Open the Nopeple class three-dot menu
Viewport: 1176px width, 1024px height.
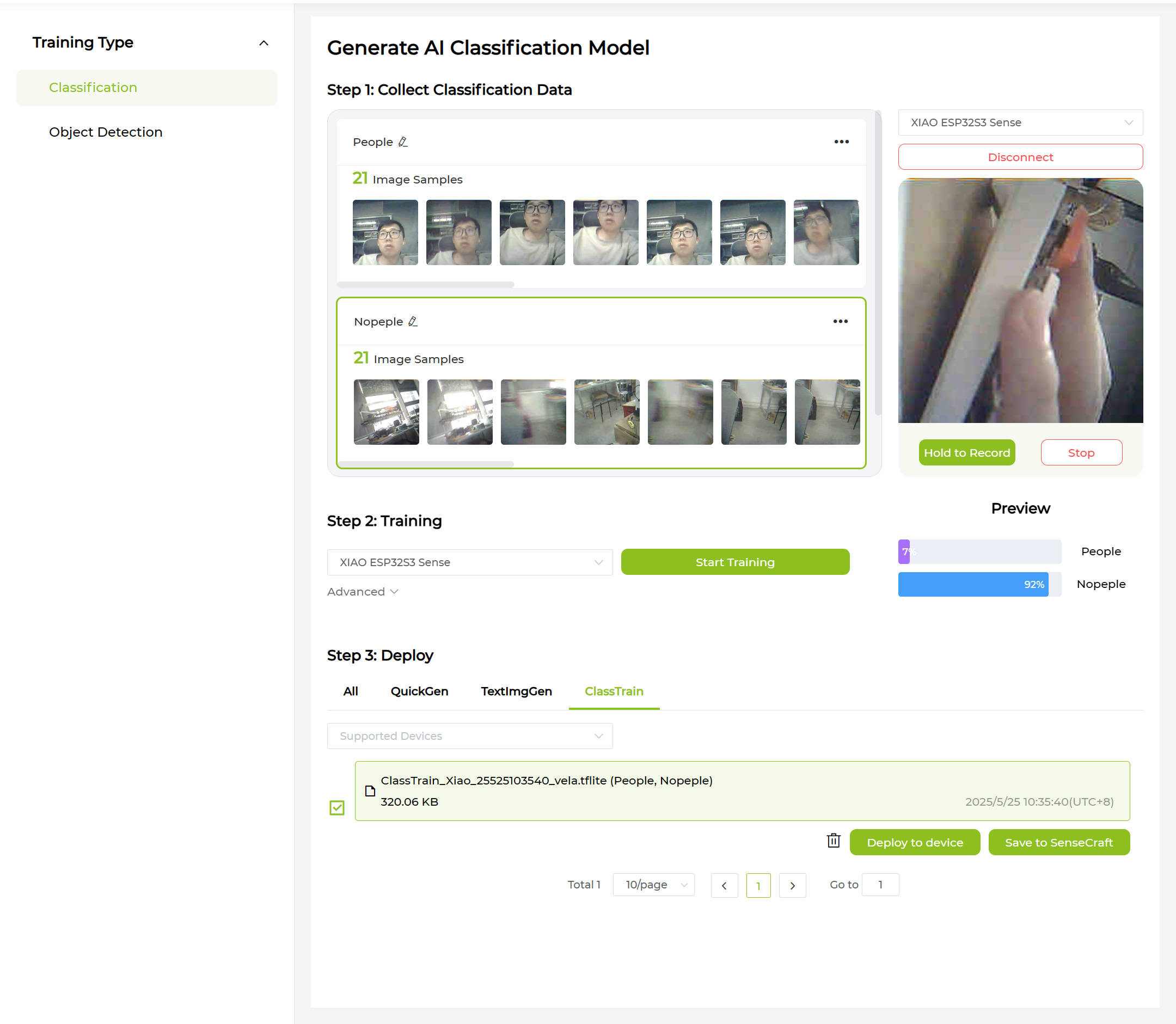pyautogui.click(x=840, y=321)
